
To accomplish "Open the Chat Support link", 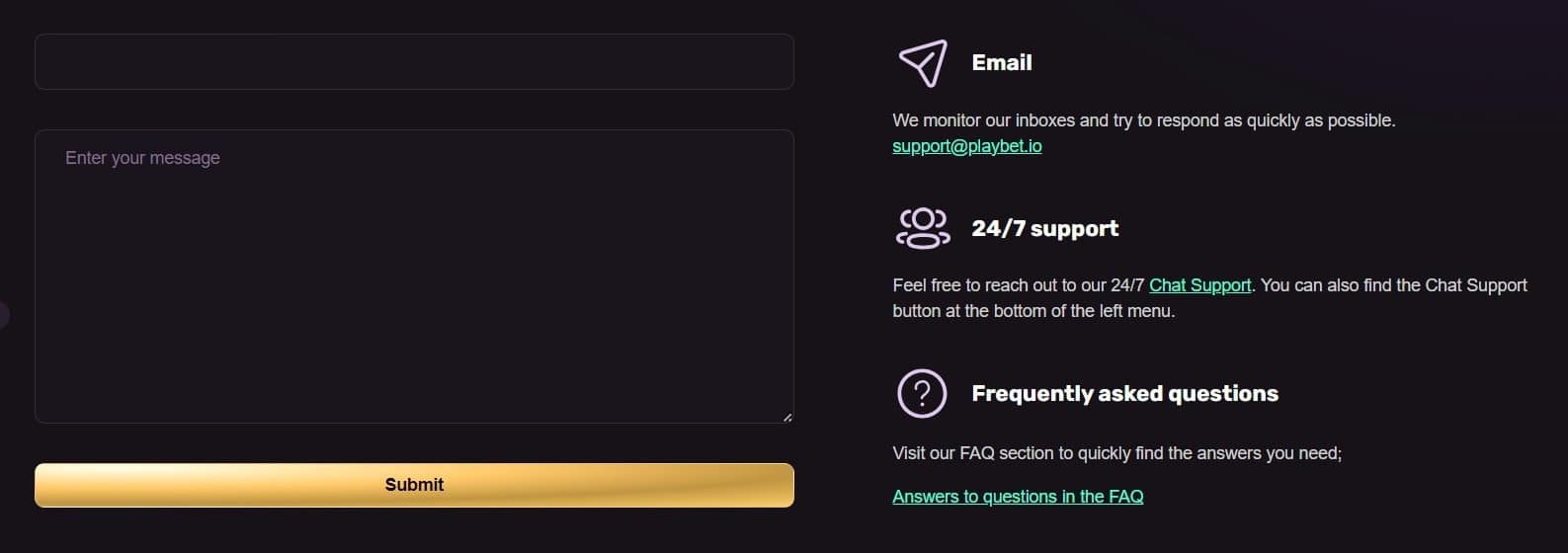I will pyautogui.click(x=1199, y=285).
